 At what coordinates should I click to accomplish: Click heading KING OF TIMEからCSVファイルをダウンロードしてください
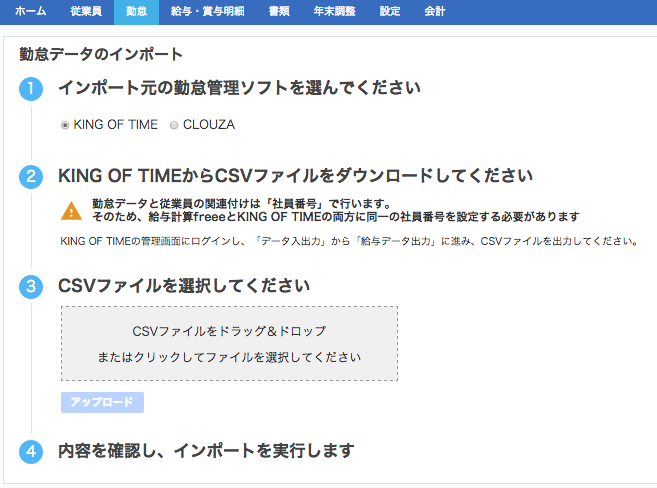click(295, 176)
